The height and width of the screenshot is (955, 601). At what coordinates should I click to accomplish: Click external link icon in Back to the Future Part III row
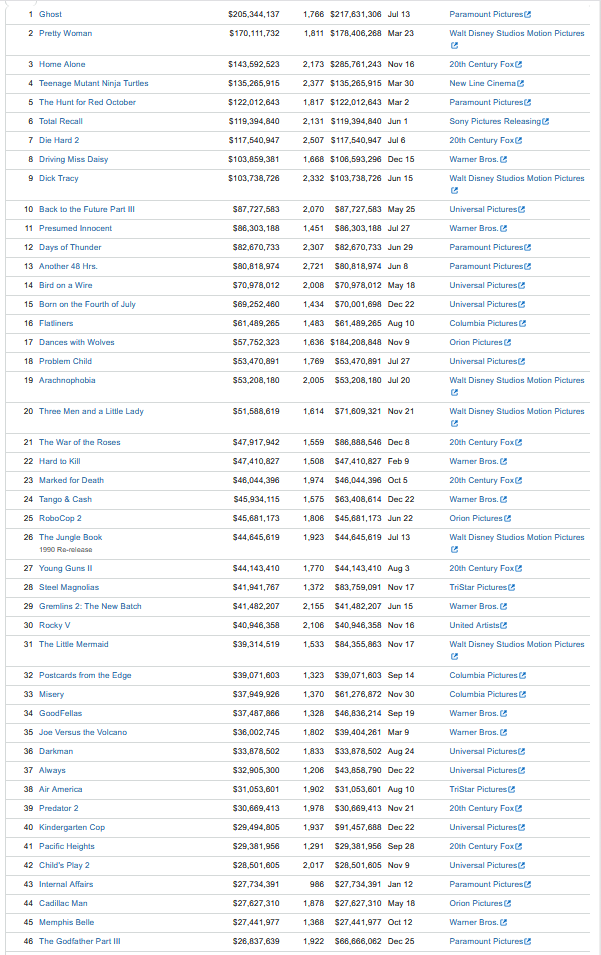click(522, 210)
